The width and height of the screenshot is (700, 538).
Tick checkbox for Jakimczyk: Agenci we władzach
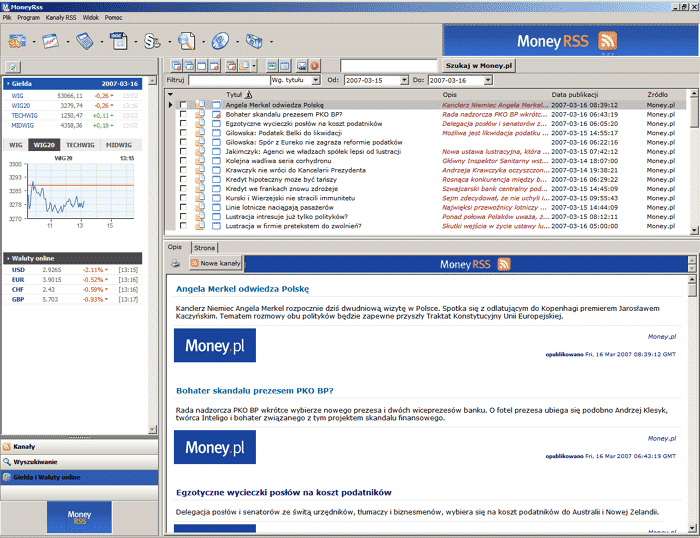point(183,151)
